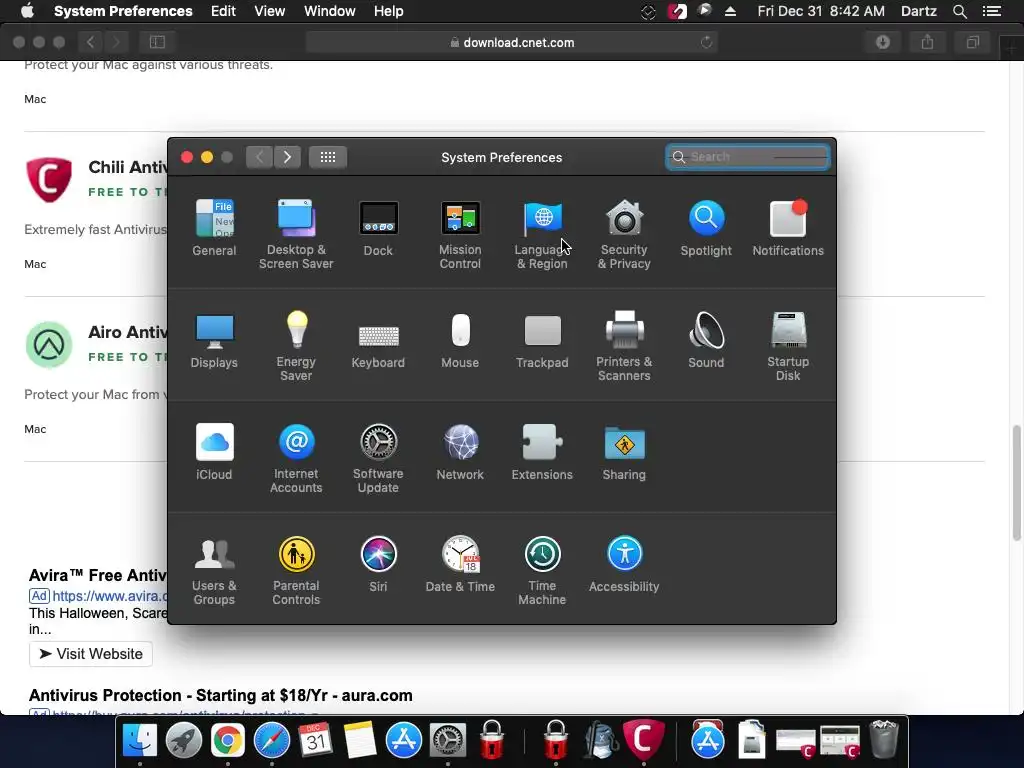Image resolution: width=1024 pixels, height=768 pixels.
Task: Click the System Preferences forward arrow
Action: [x=287, y=157]
